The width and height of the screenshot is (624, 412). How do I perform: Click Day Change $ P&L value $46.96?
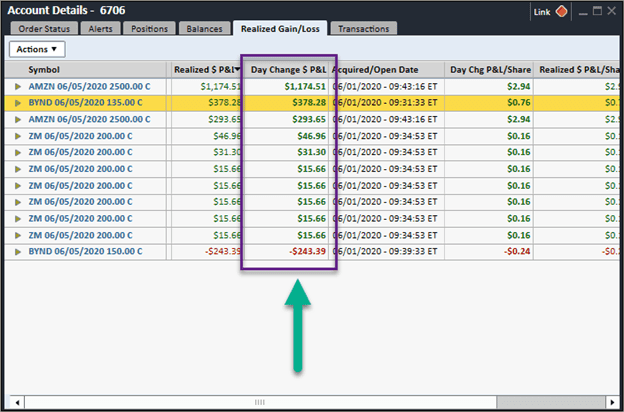coord(312,136)
